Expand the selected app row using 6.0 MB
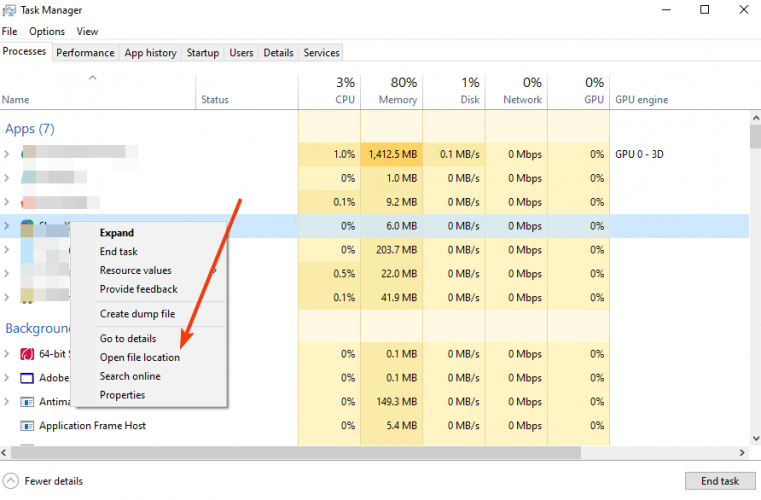Screen dimensions: 761x500 pos(6,226)
